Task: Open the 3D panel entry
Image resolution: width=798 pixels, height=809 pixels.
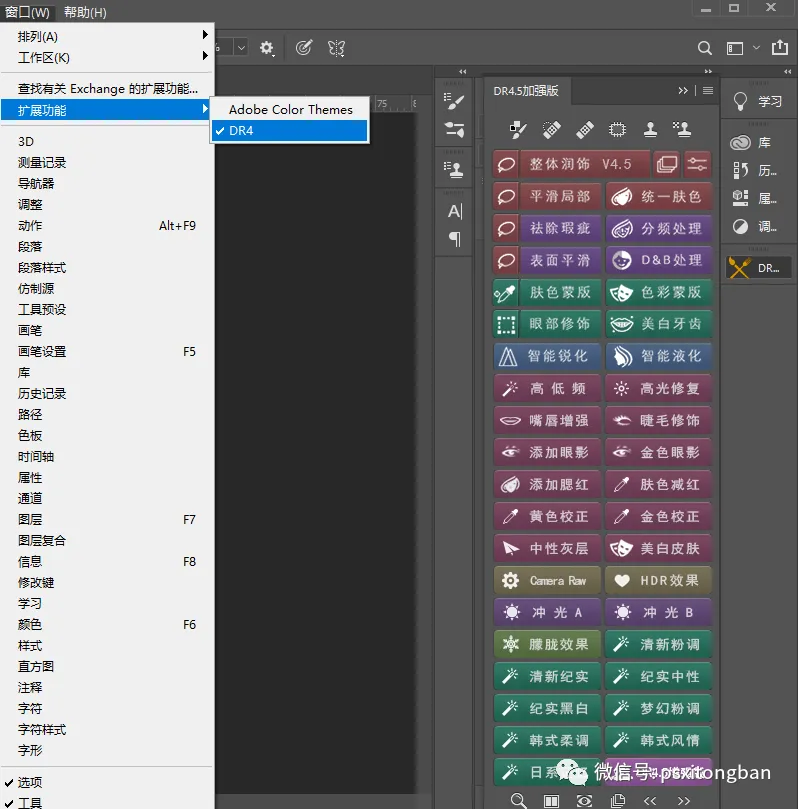Action: coord(107,141)
